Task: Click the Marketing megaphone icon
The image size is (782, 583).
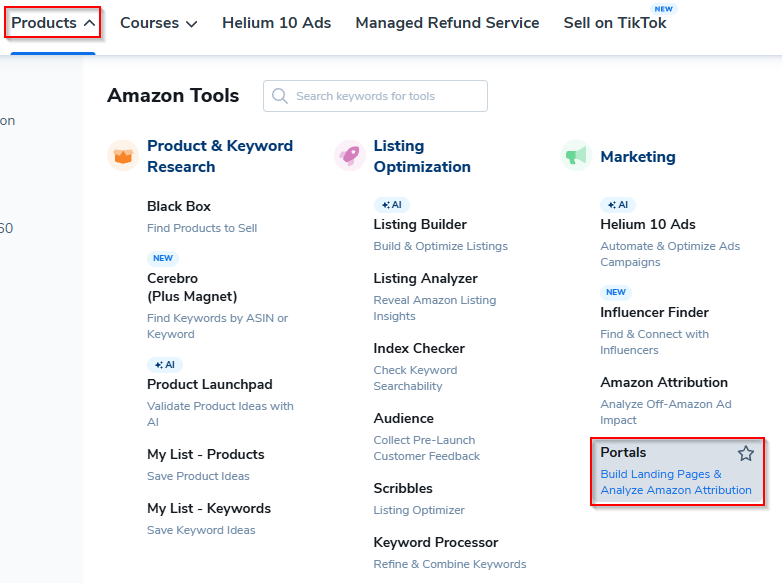Action: click(576, 156)
